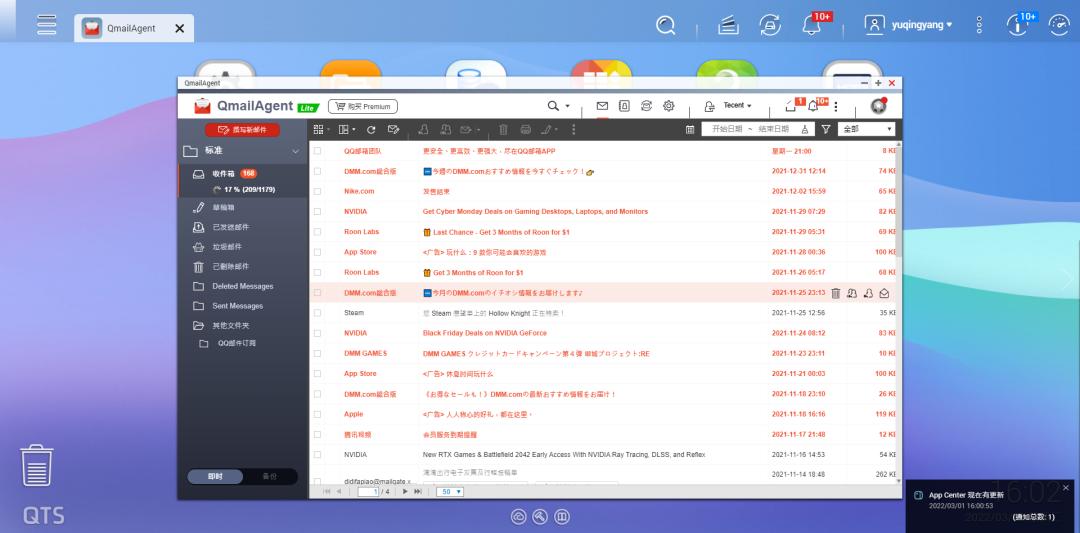
Task: Open the Get 3 Months of Roon email
Action: coord(478,273)
